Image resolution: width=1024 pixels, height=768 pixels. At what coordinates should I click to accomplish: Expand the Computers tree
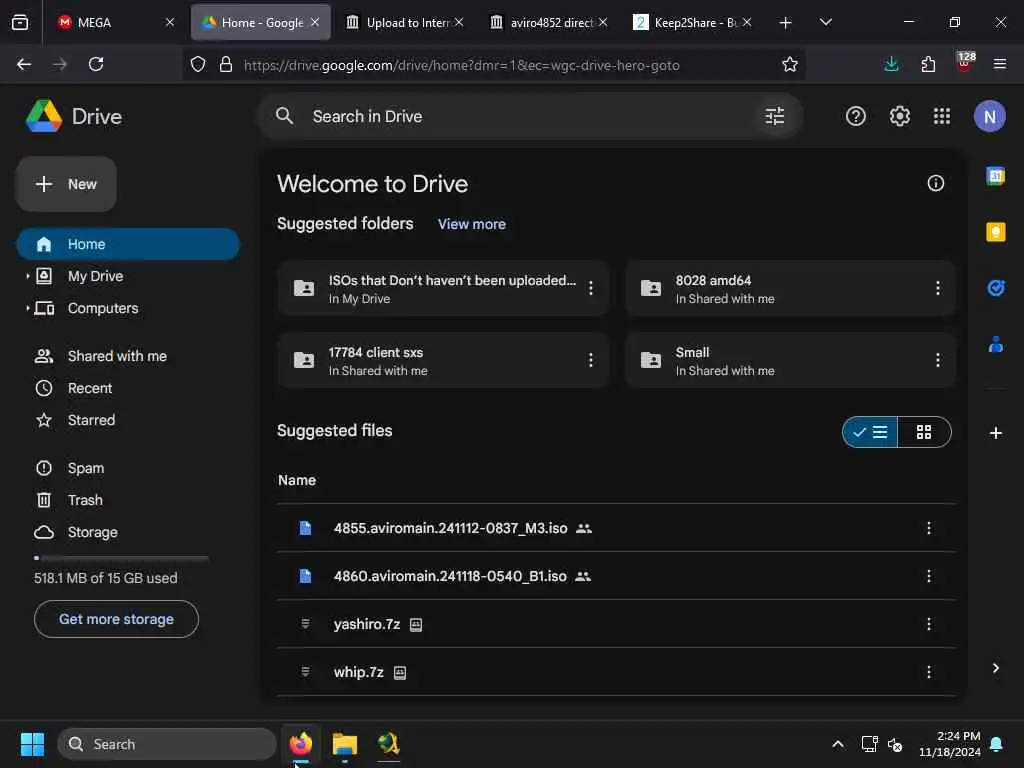[x=27, y=308]
